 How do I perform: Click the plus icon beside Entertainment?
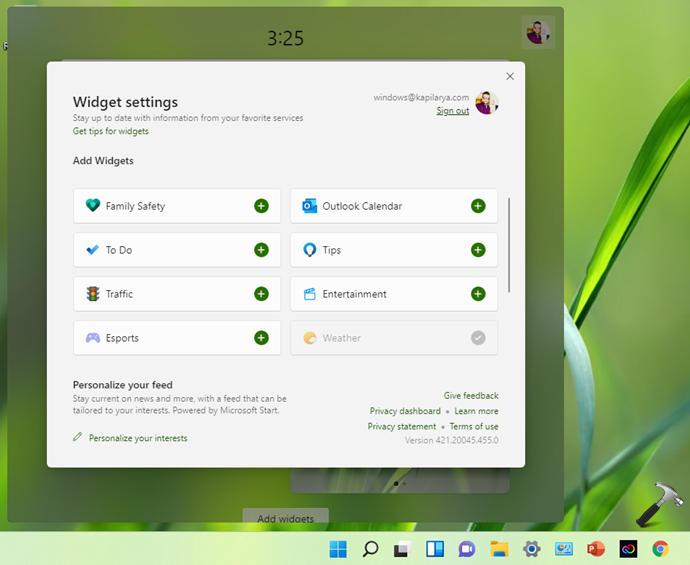coord(478,294)
